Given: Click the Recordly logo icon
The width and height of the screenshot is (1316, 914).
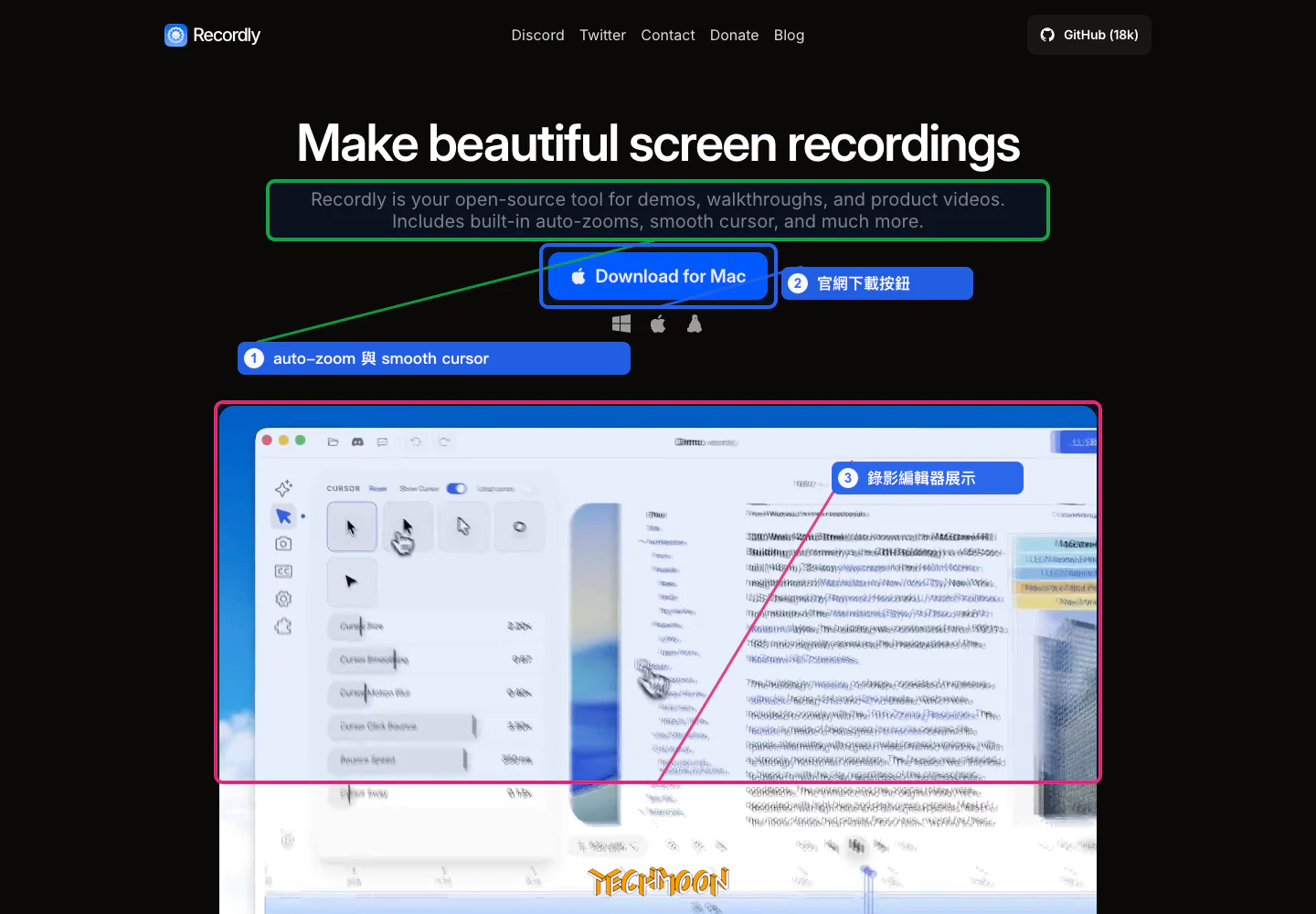Looking at the screenshot, I should 175,35.
